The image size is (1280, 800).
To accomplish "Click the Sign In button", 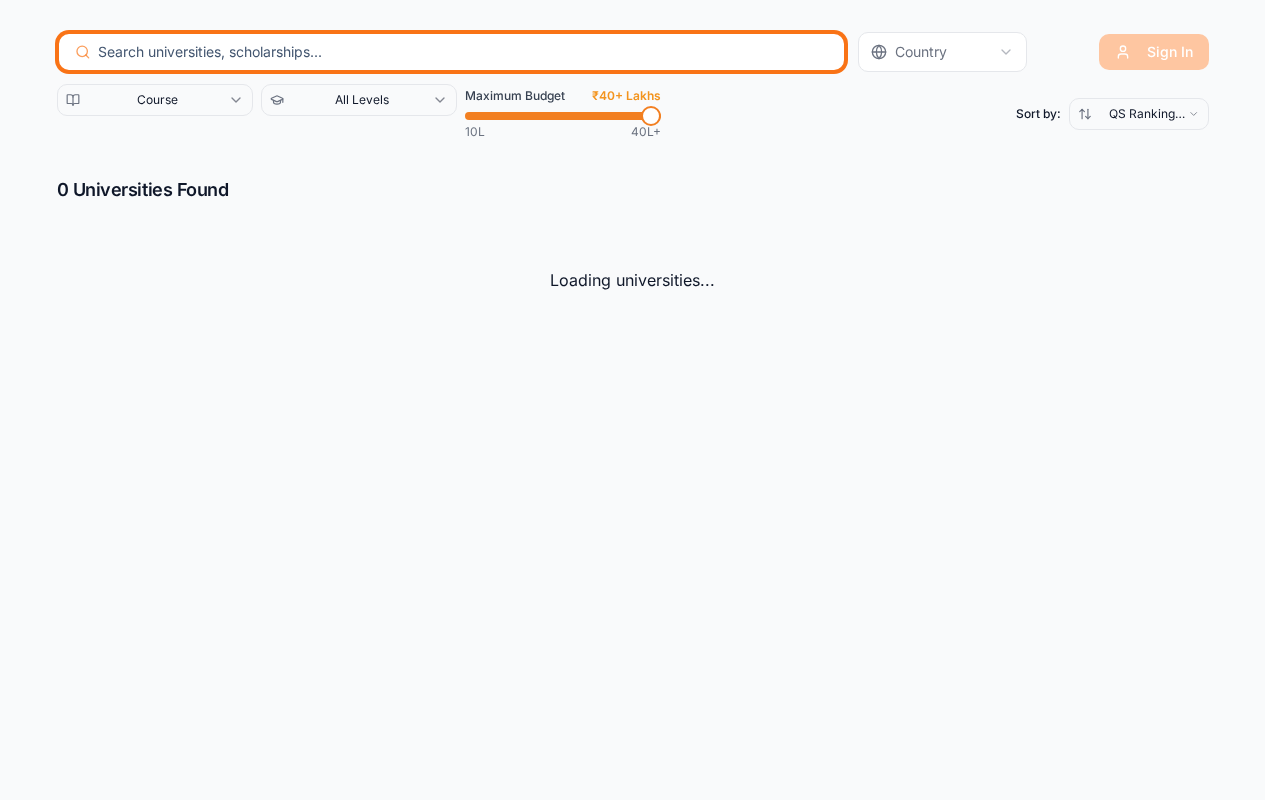I will coord(1154,52).
